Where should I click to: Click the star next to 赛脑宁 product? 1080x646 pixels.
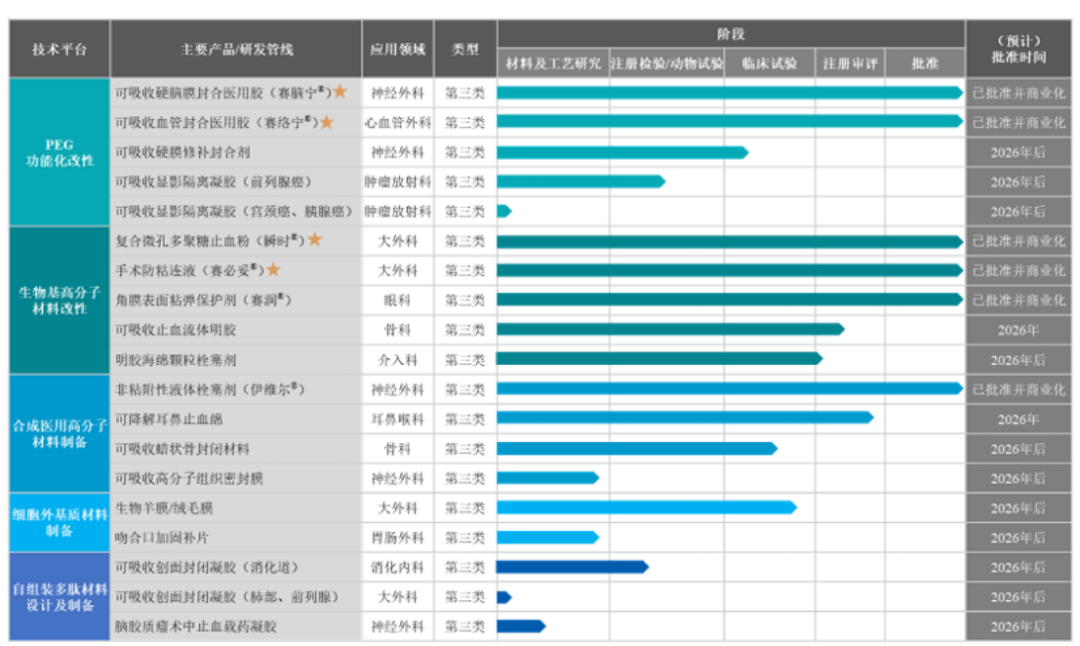(x=340, y=92)
